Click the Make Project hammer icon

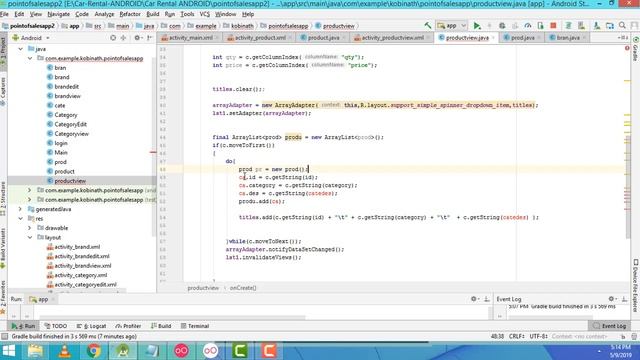click(427, 26)
